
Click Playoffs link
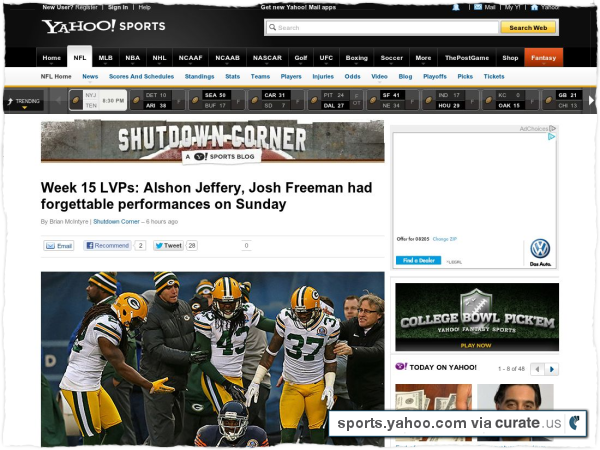pyautogui.click(x=435, y=77)
